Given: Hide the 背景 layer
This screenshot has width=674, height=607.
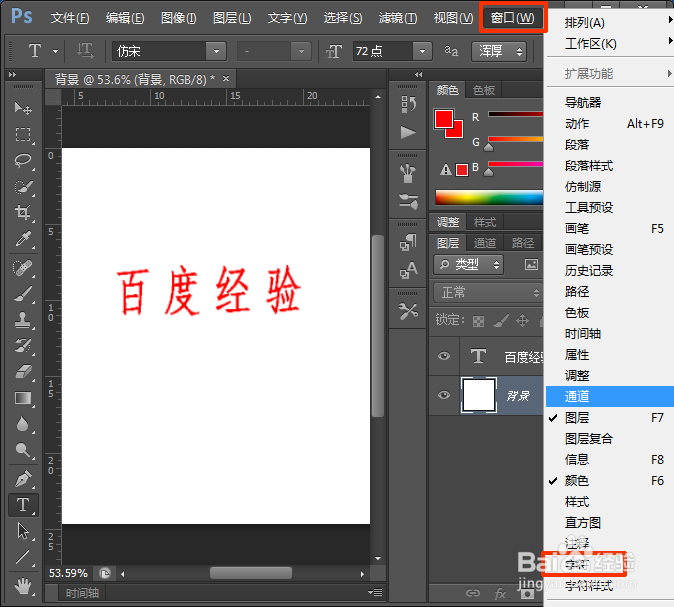Looking at the screenshot, I should click(444, 395).
